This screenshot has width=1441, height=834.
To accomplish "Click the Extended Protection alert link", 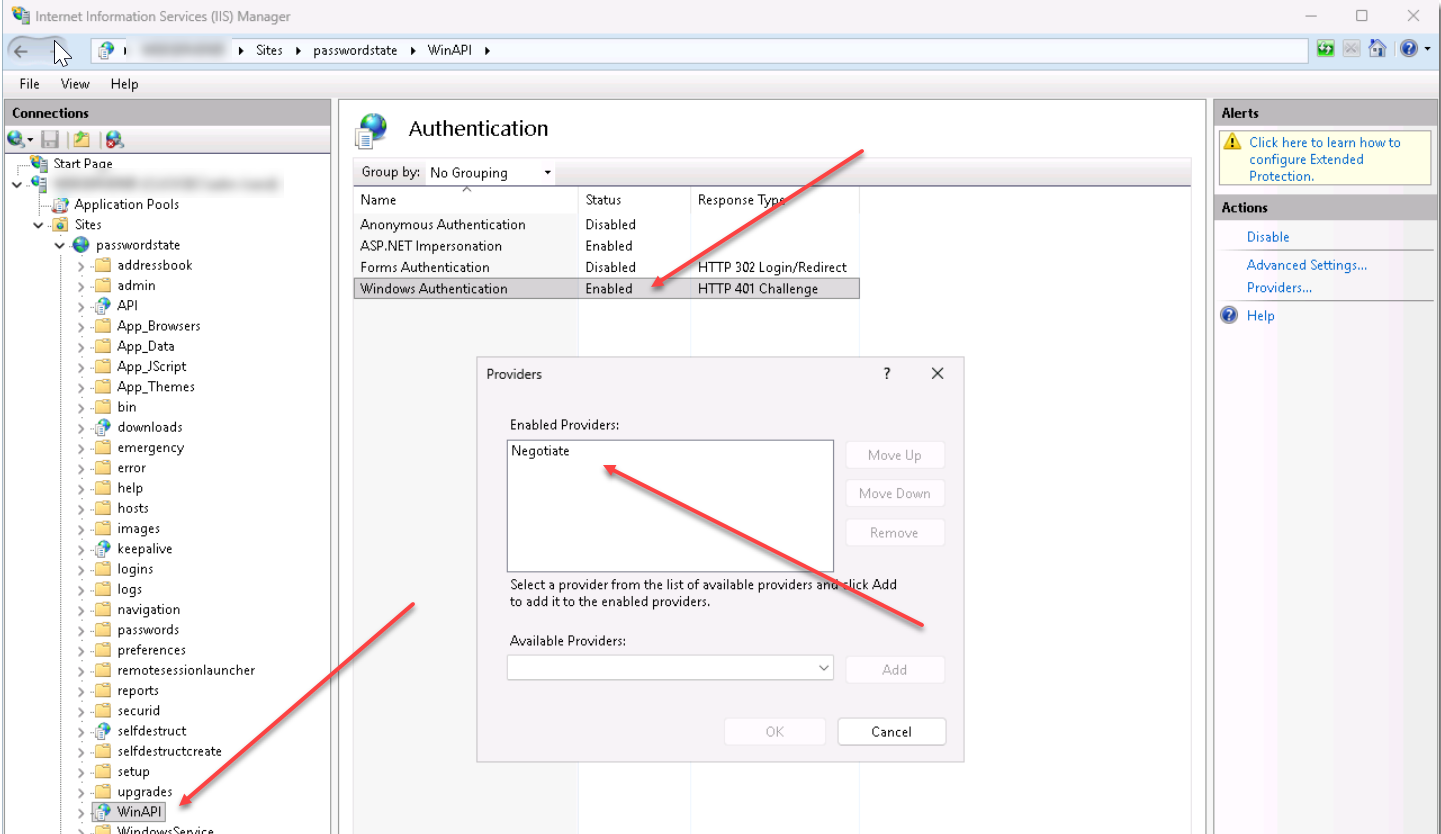I will pyautogui.click(x=1325, y=159).
